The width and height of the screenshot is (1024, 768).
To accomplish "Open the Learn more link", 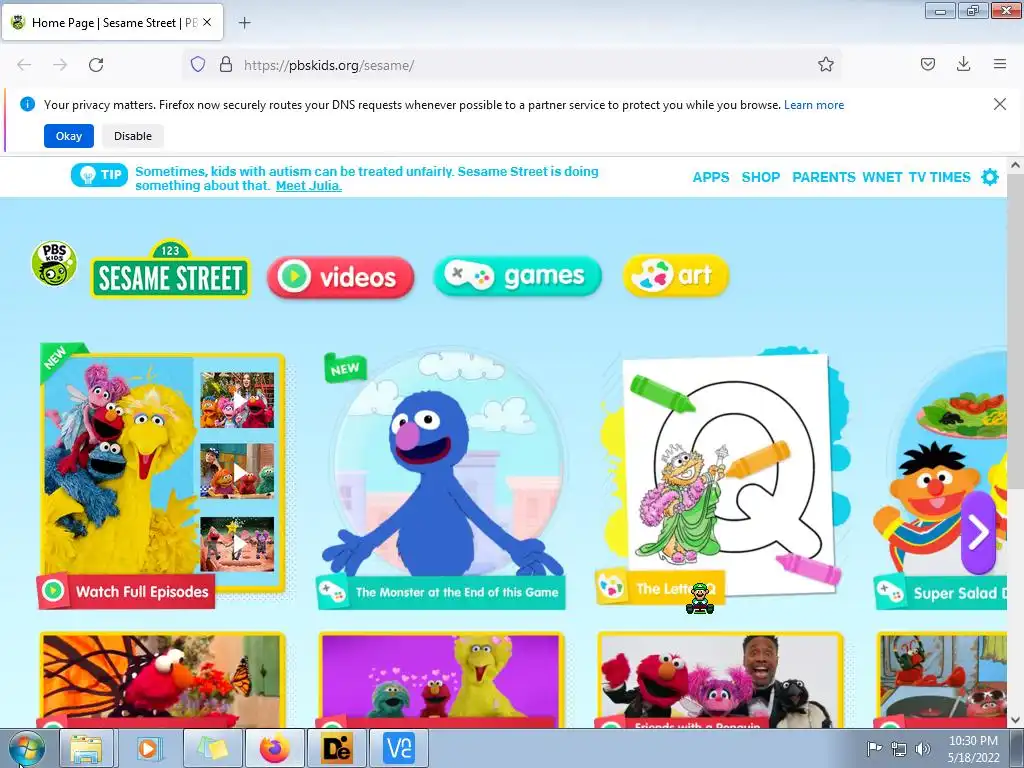I will point(814,104).
